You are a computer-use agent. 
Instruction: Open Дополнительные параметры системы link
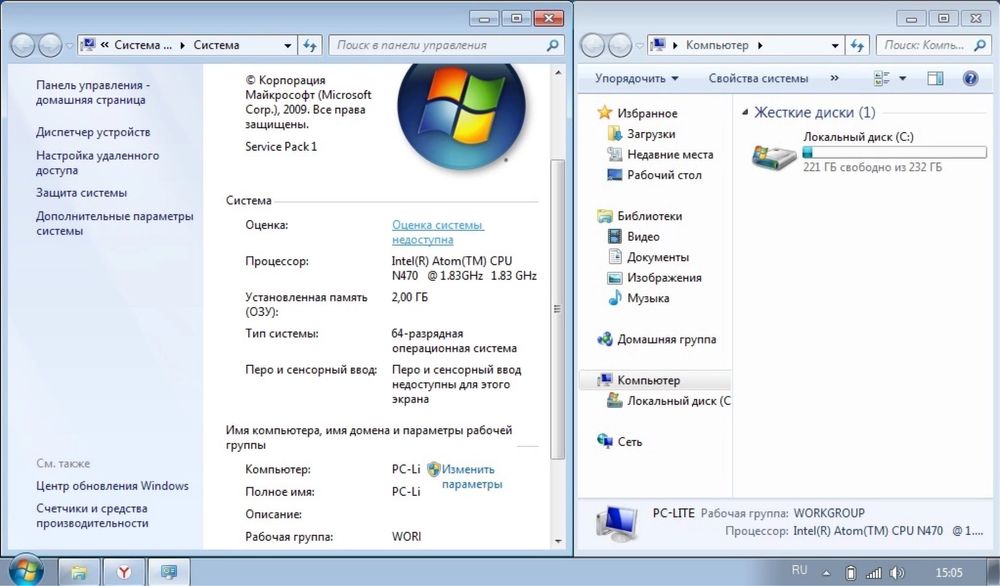(115, 223)
